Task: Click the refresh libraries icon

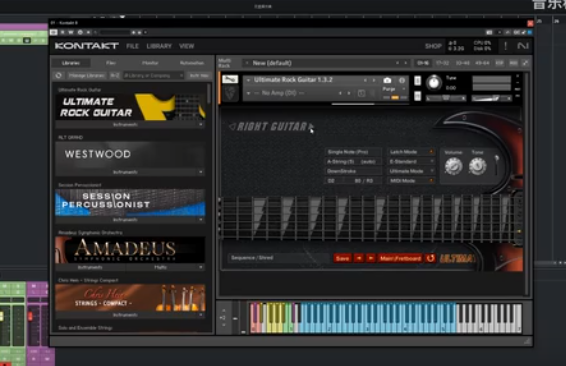Action: 58,75
